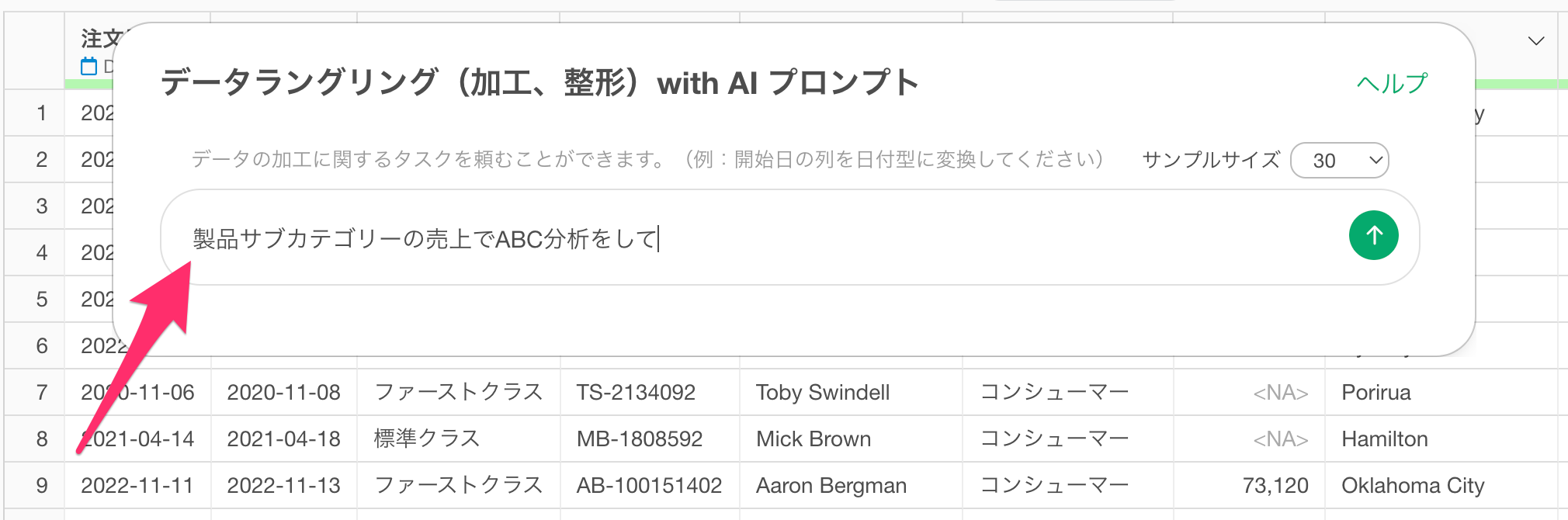Click the Porirua city cell

[x=1441, y=392]
